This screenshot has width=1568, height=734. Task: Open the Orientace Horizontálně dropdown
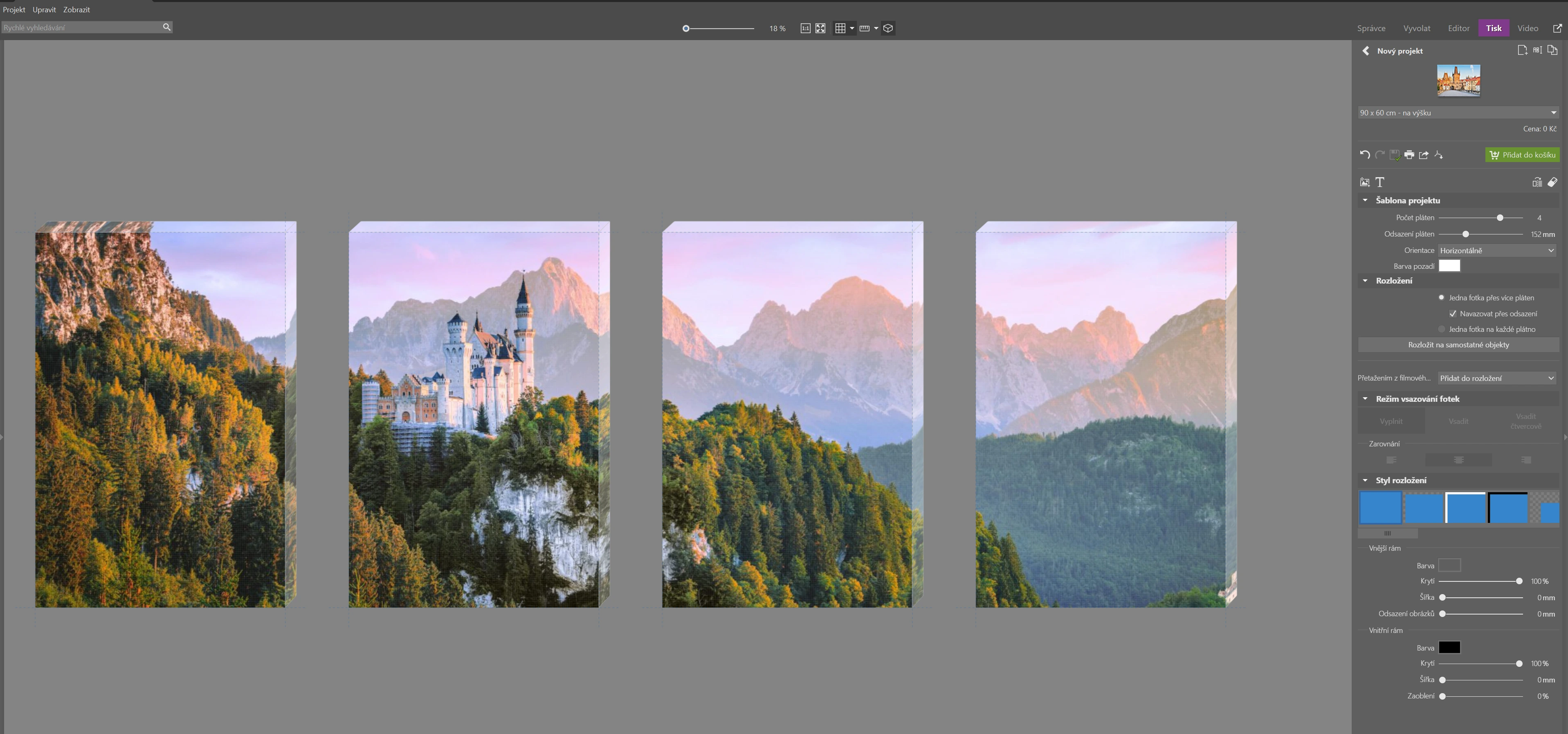[1497, 250]
